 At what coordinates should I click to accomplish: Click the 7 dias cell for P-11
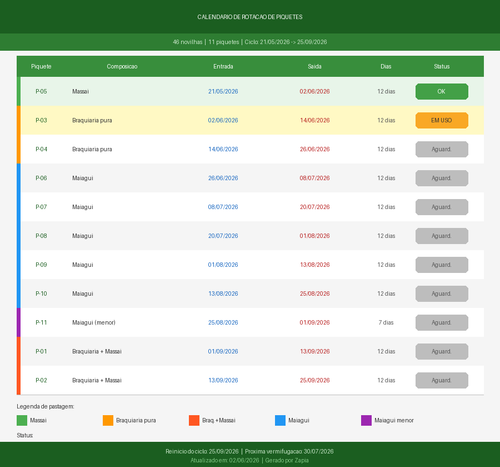pyautogui.click(x=386, y=322)
